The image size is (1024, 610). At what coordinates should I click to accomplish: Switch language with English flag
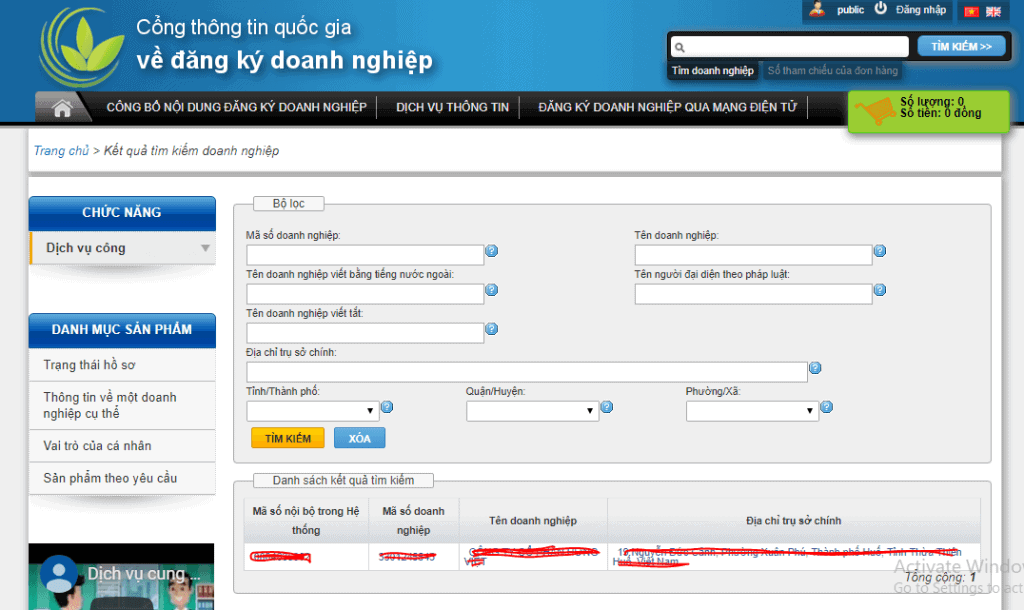tap(993, 11)
